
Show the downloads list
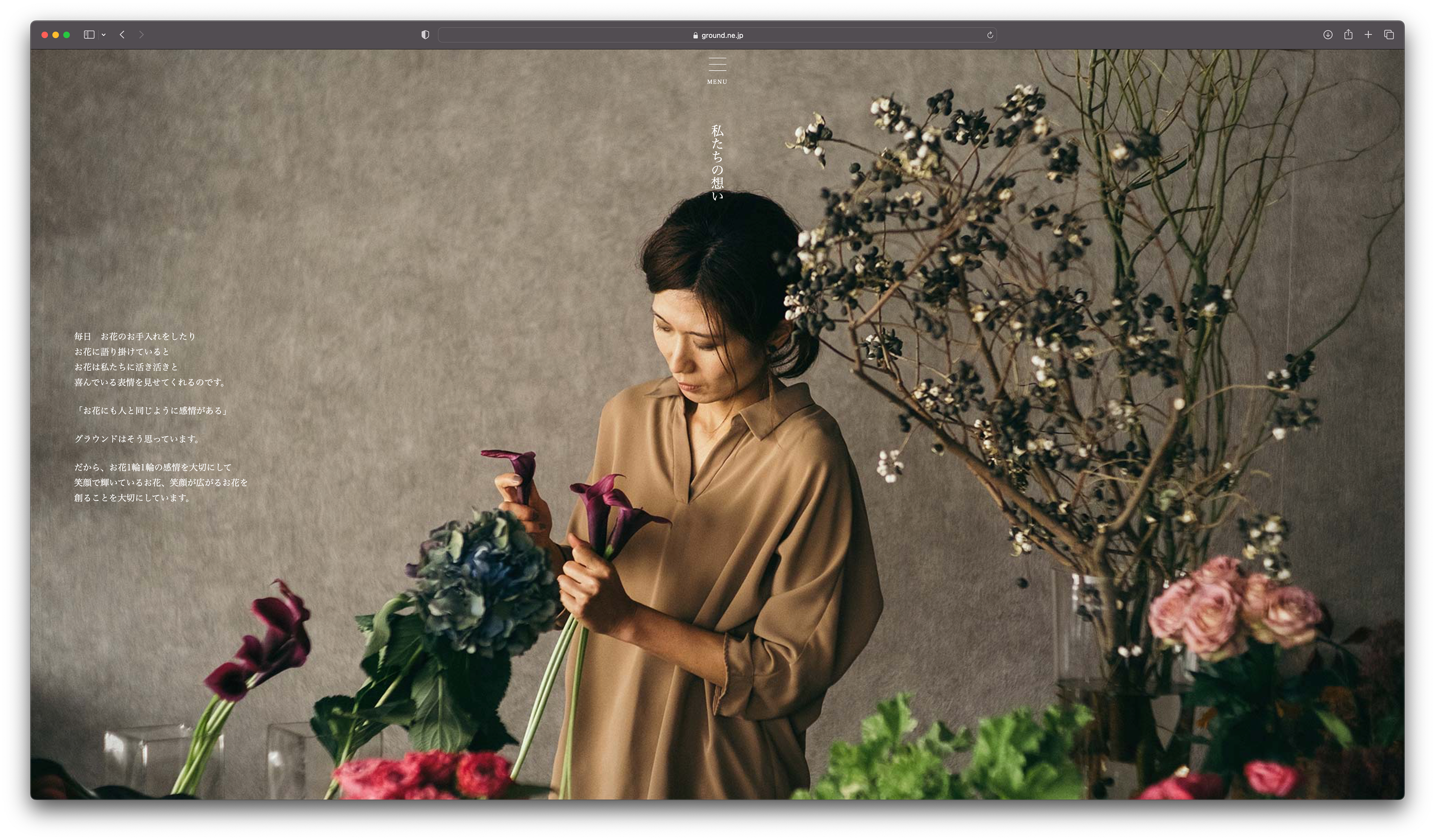pos(1327,35)
